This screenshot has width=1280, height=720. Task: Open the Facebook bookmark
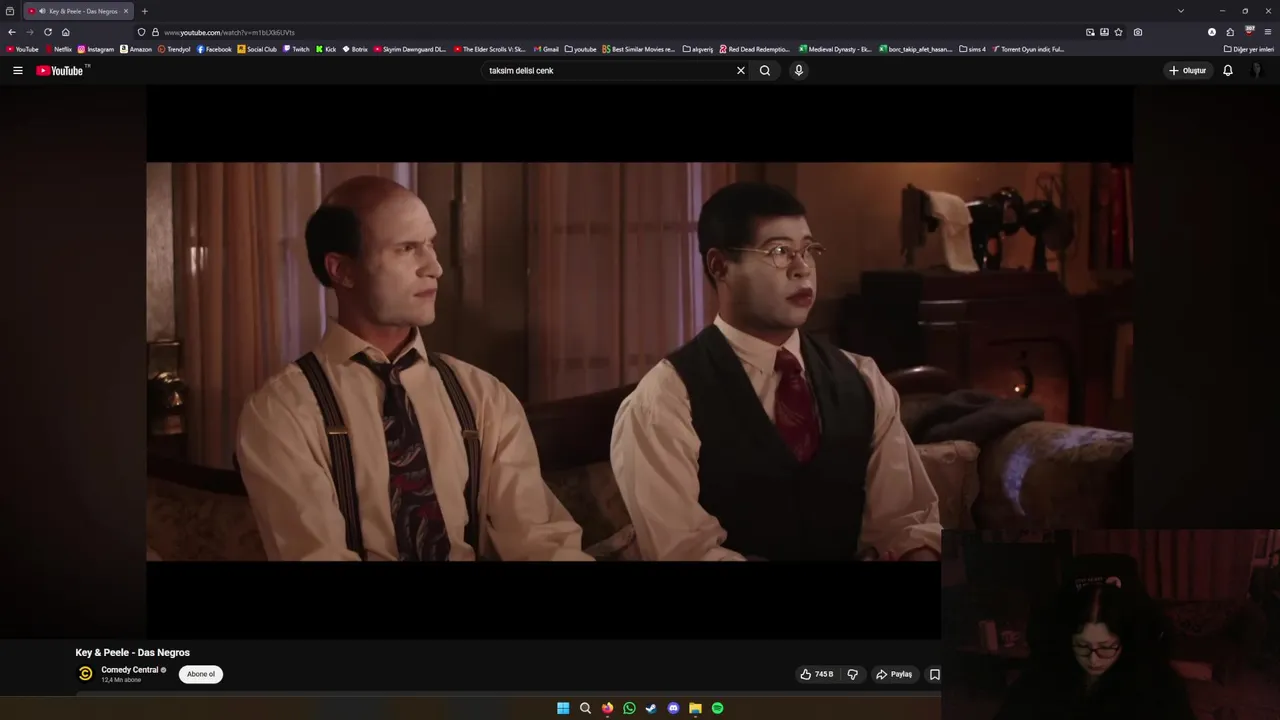[x=214, y=49]
